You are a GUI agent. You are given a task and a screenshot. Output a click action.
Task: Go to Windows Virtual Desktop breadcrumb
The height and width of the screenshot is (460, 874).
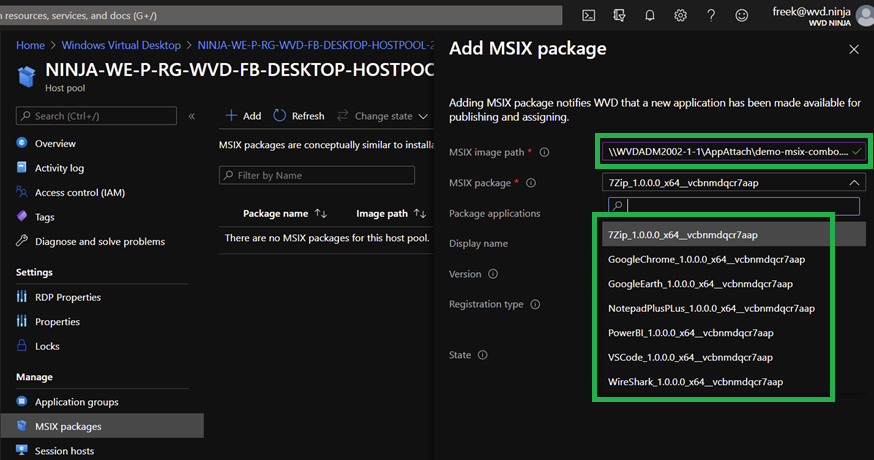coord(121,45)
